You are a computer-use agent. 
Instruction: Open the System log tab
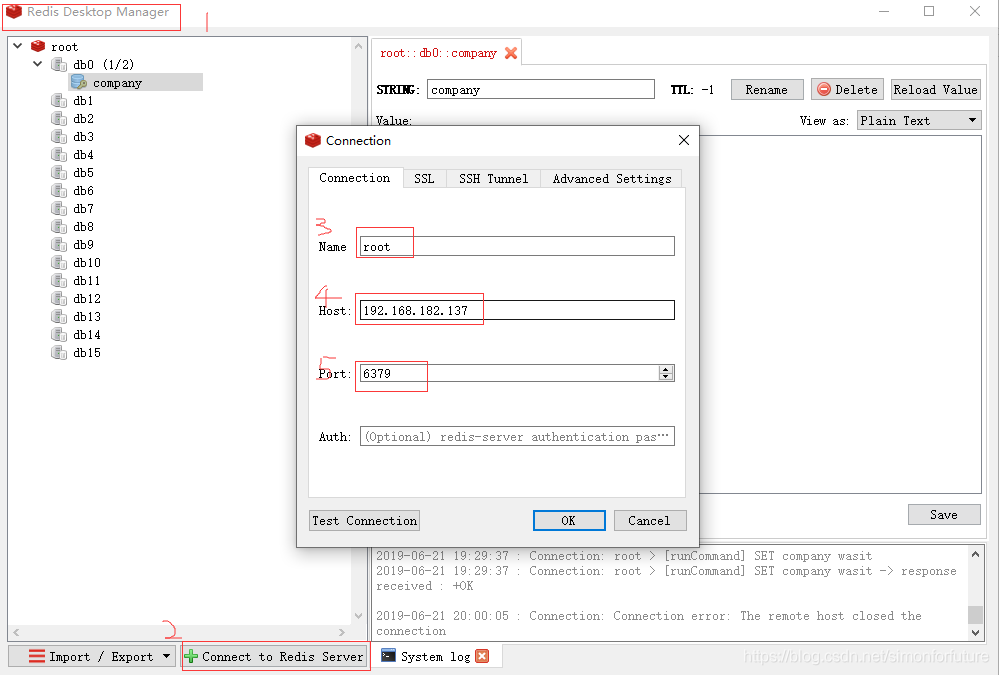click(435, 657)
